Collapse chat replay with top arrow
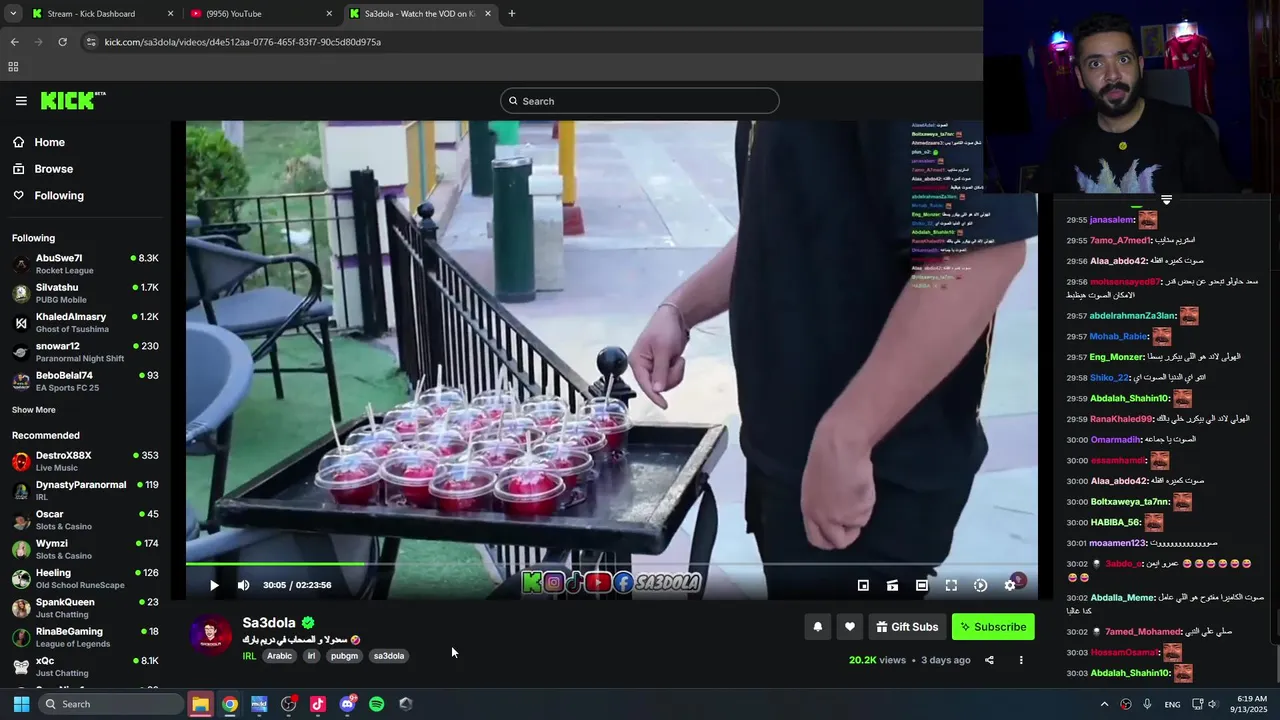Image resolution: width=1280 pixels, height=720 pixels. tap(1166, 200)
